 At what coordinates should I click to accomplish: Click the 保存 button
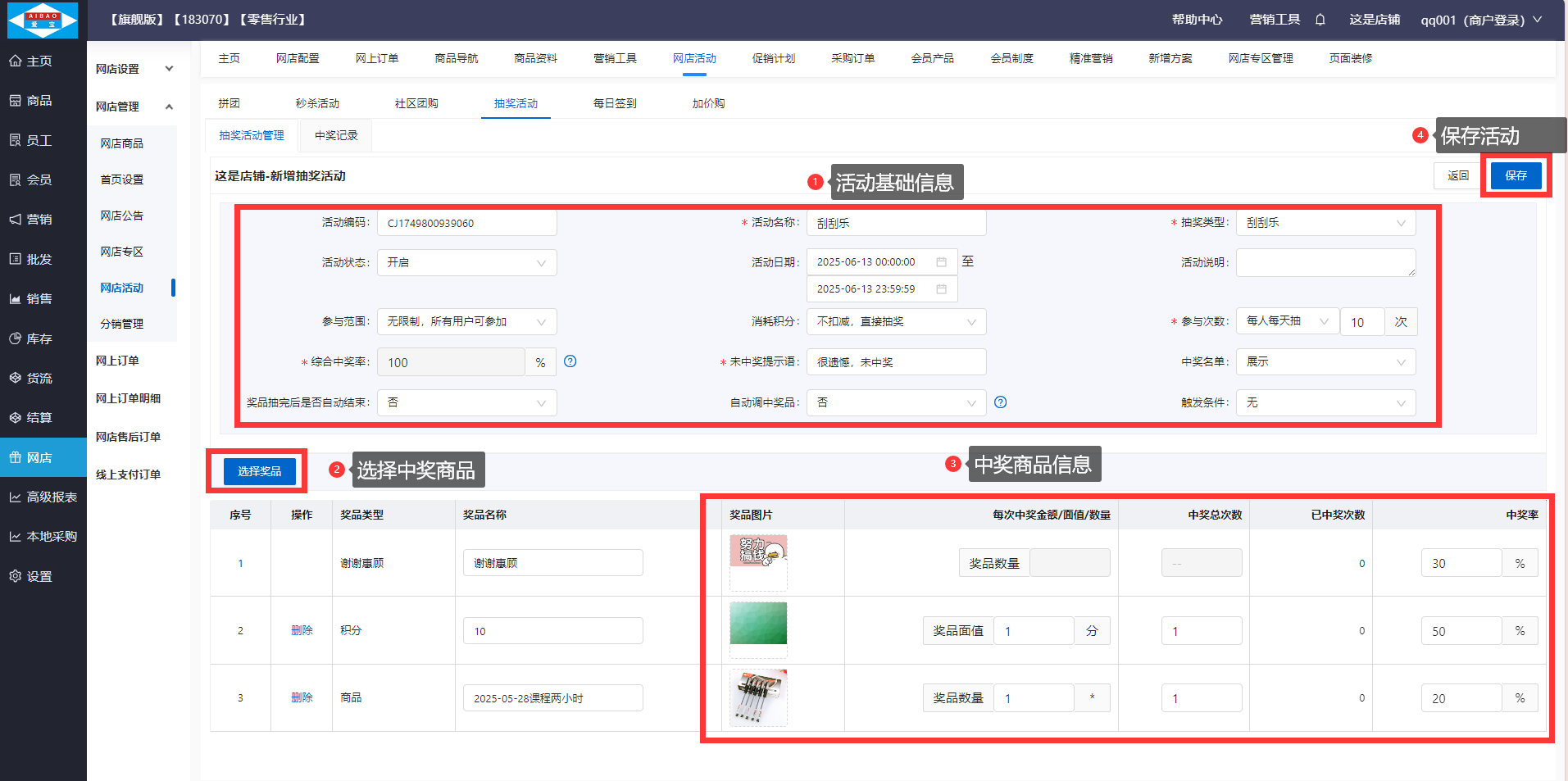point(1516,176)
